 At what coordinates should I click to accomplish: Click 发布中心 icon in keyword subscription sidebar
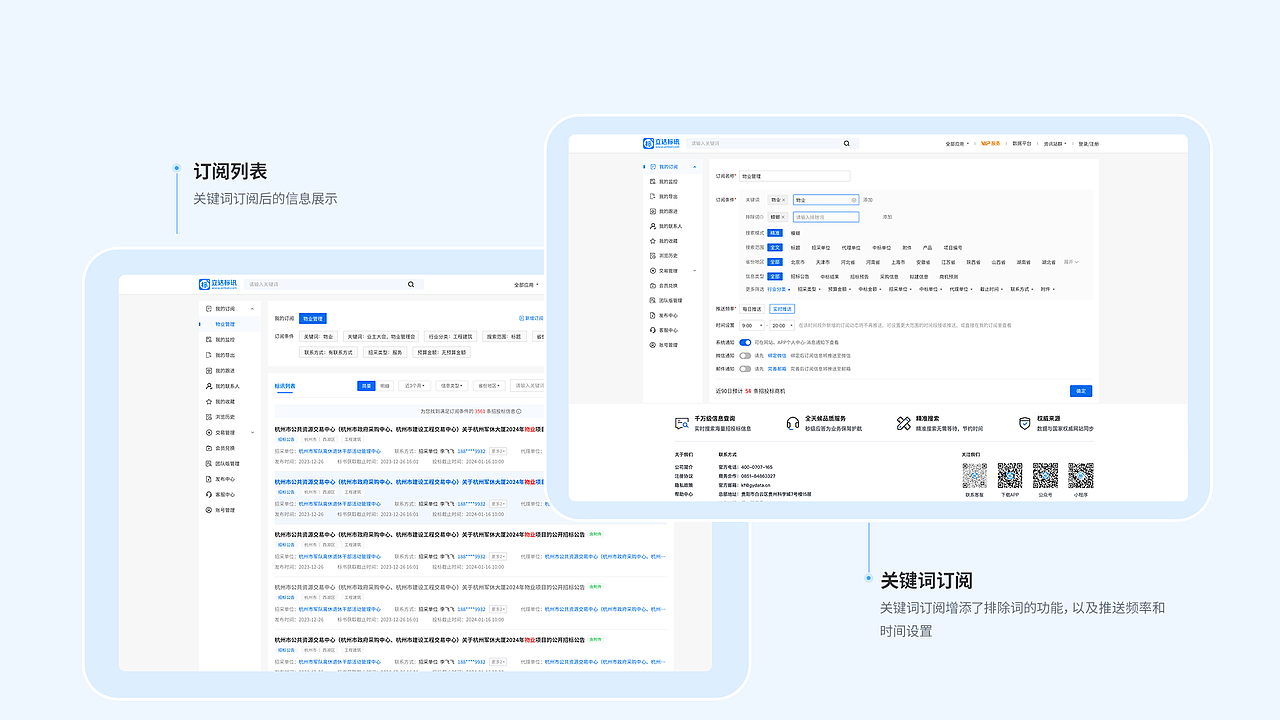point(652,315)
